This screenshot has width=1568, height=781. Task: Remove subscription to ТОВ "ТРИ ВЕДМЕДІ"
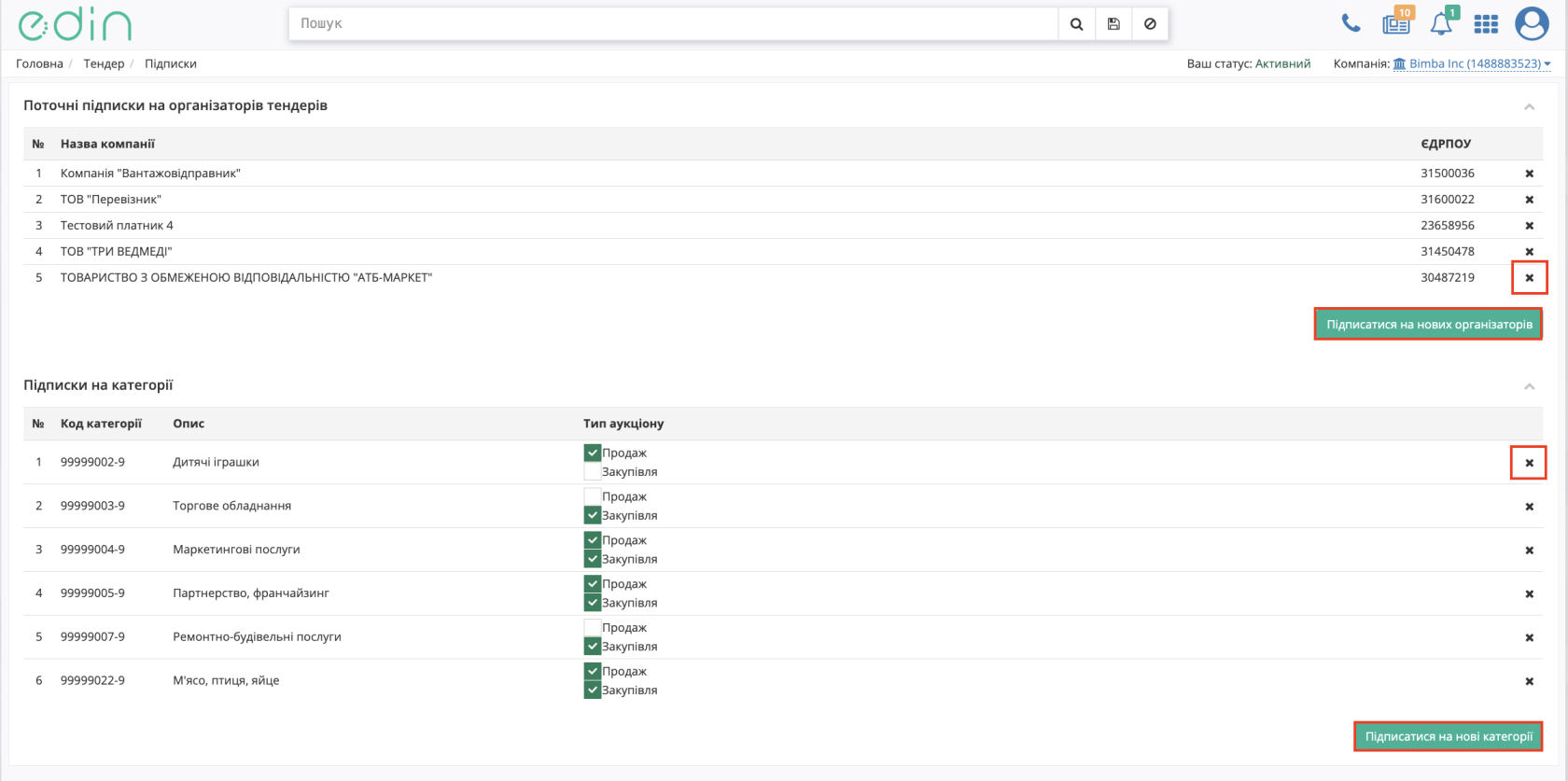[x=1529, y=252]
